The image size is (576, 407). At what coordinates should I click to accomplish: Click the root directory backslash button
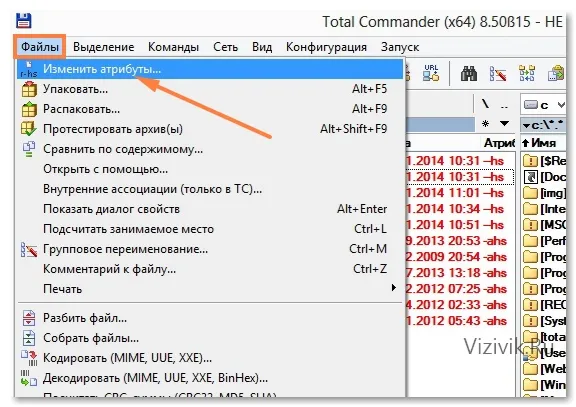tap(485, 105)
